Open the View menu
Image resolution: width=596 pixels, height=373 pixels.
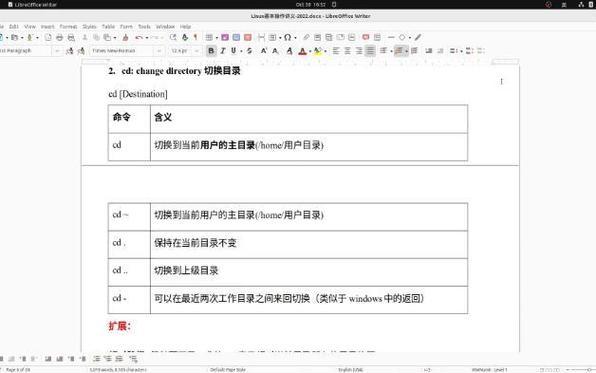pyautogui.click(x=30, y=27)
